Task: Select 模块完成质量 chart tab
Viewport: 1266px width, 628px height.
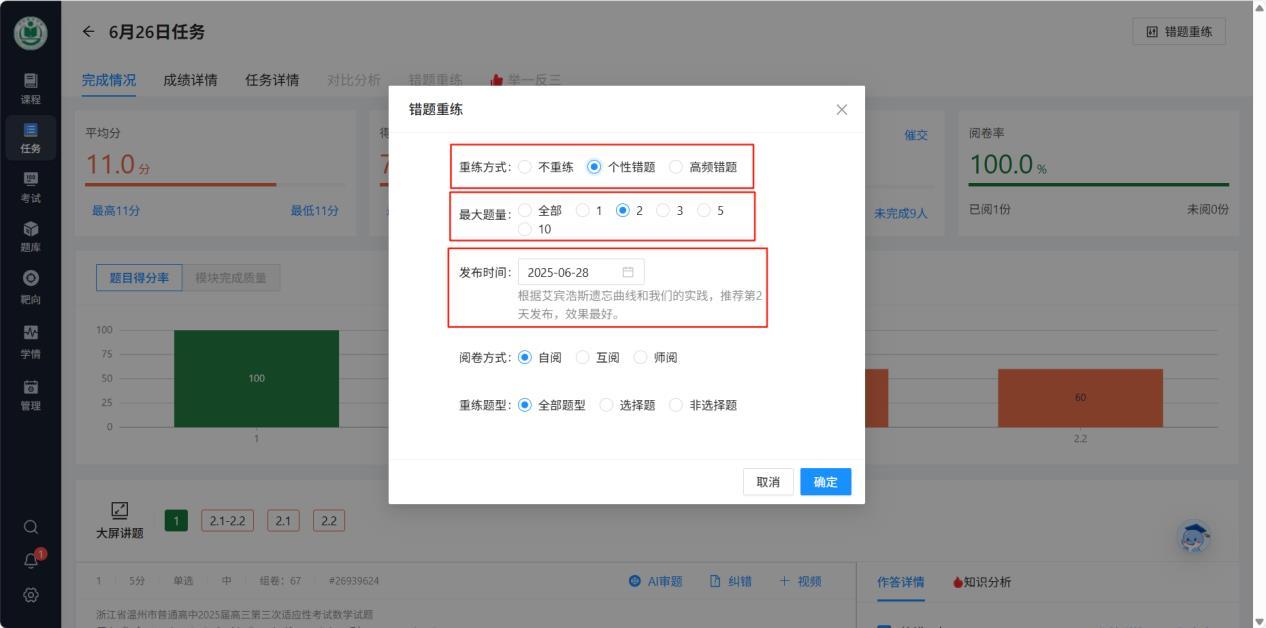Action: pos(231,278)
